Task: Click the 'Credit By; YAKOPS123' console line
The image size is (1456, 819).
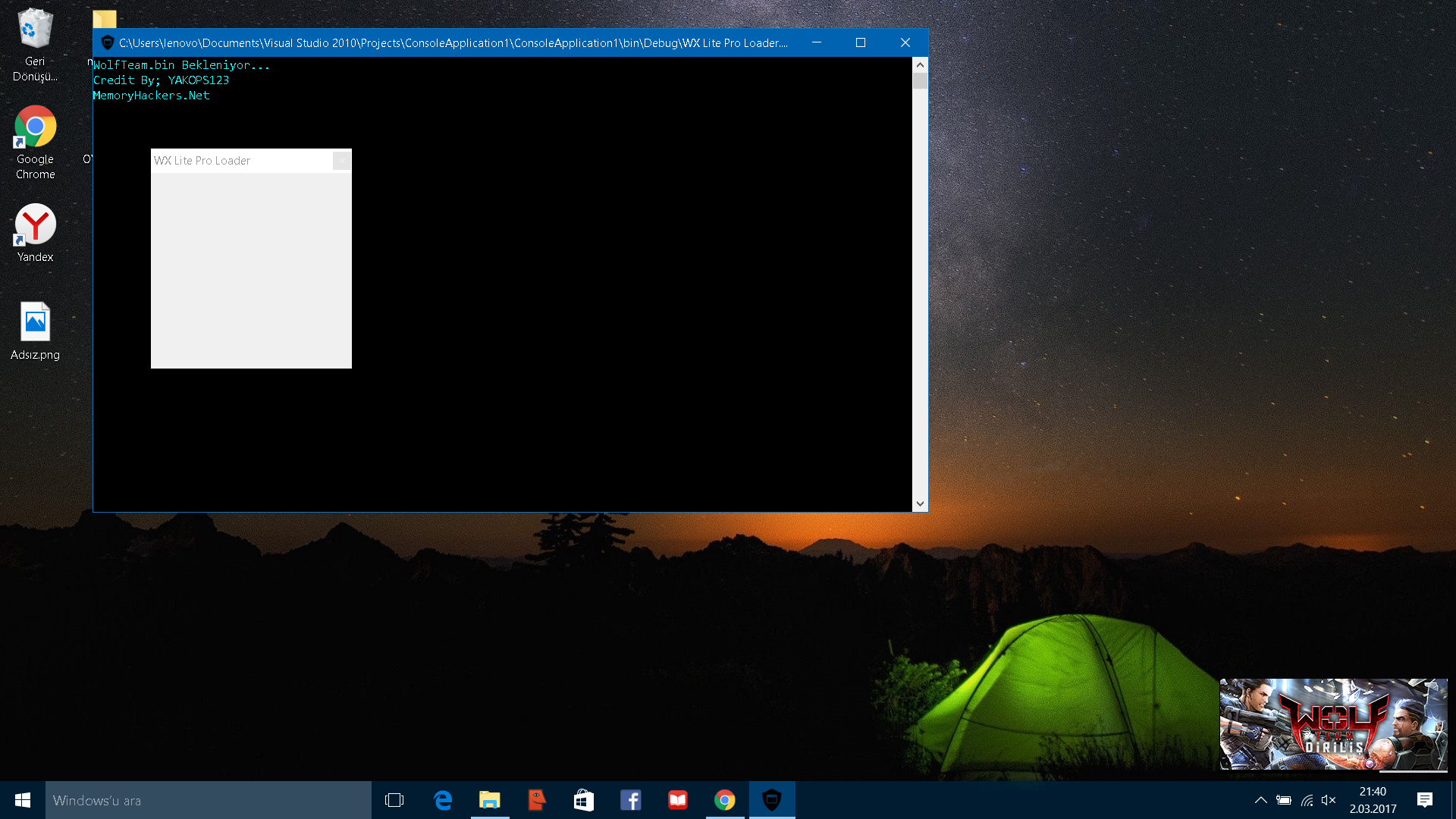Action: click(x=161, y=80)
